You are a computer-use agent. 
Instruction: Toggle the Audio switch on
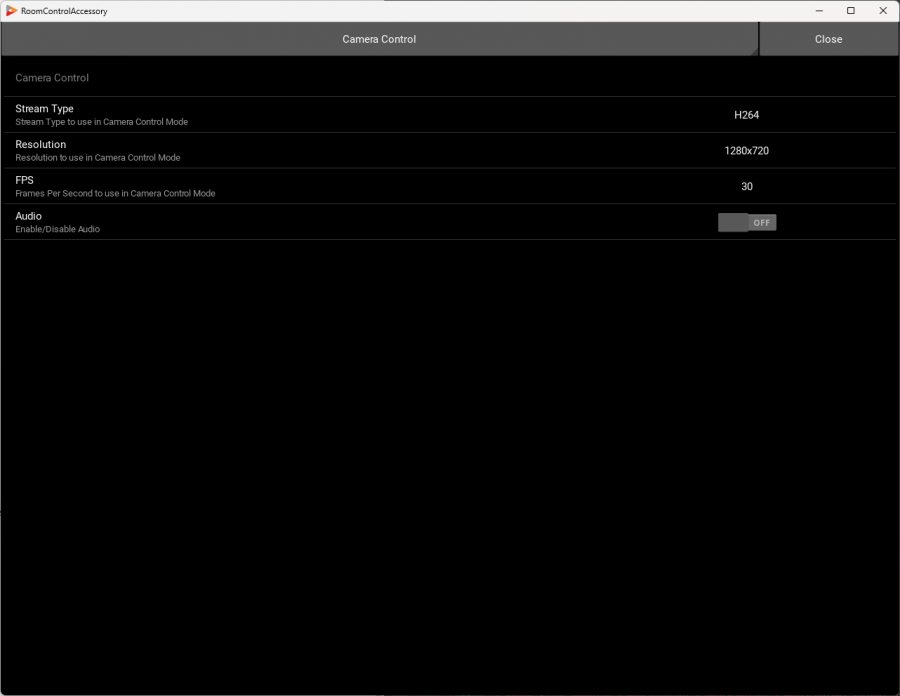tap(746, 223)
